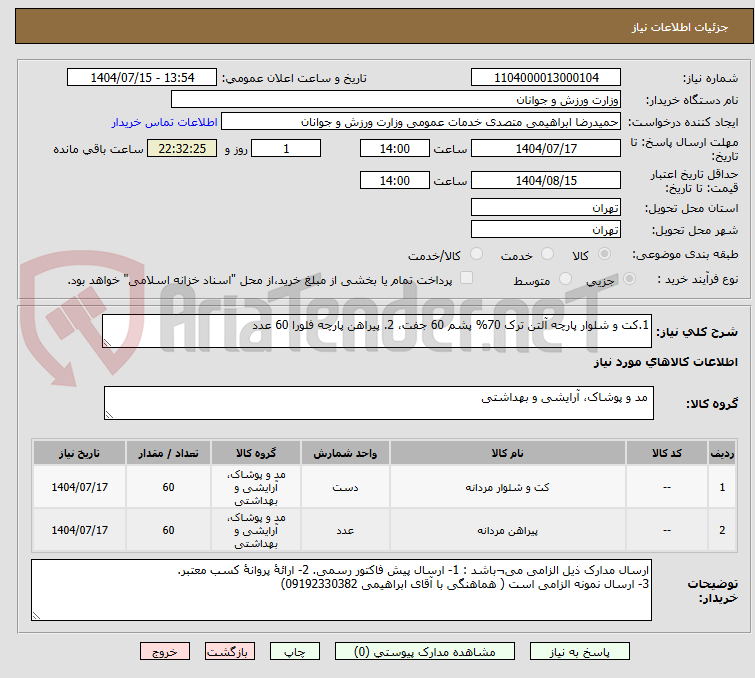Viewport: 755px width, 678px height.
Task: Click the row number 2 cell
Action: coord(722,530)
